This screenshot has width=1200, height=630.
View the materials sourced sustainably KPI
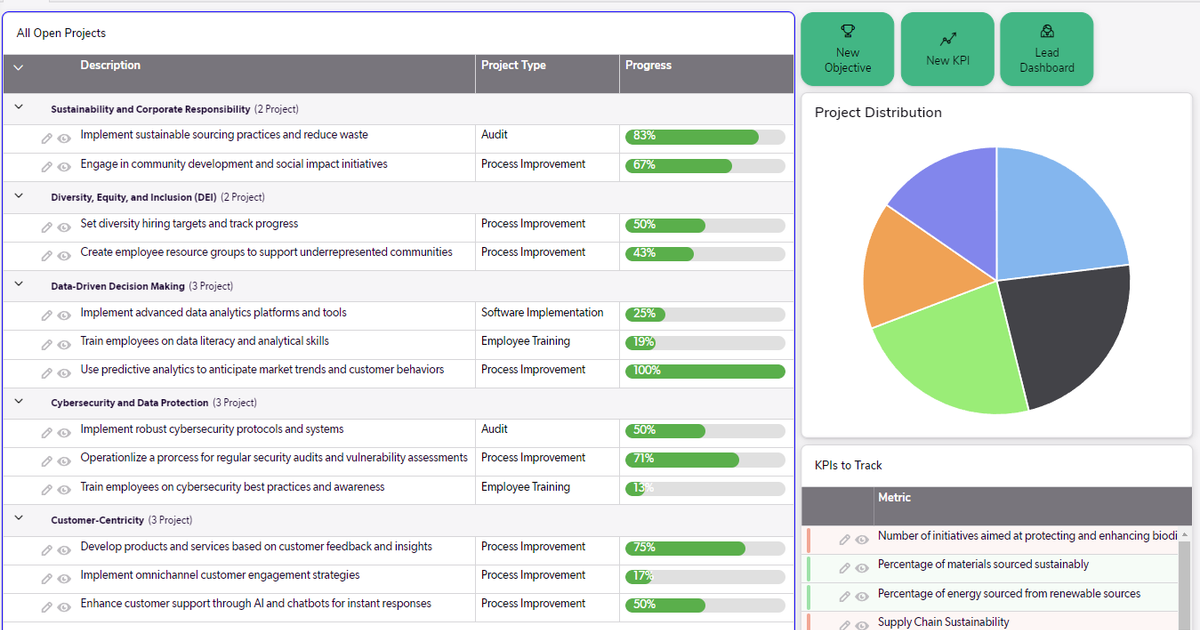click(862, 568)
